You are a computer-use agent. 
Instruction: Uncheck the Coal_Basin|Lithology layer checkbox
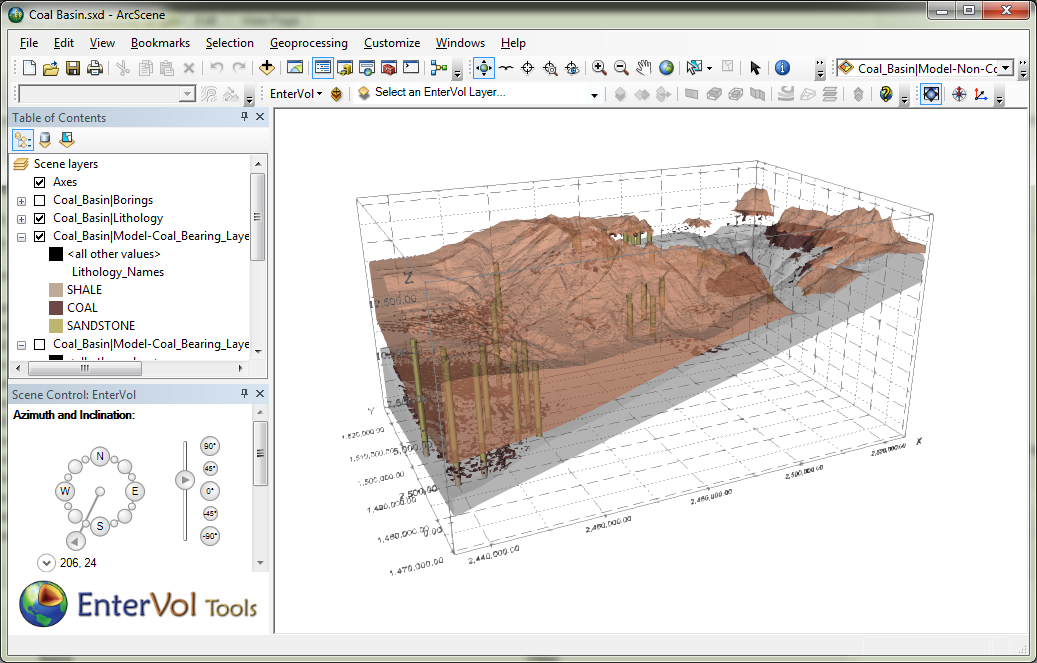coord(40,218)
